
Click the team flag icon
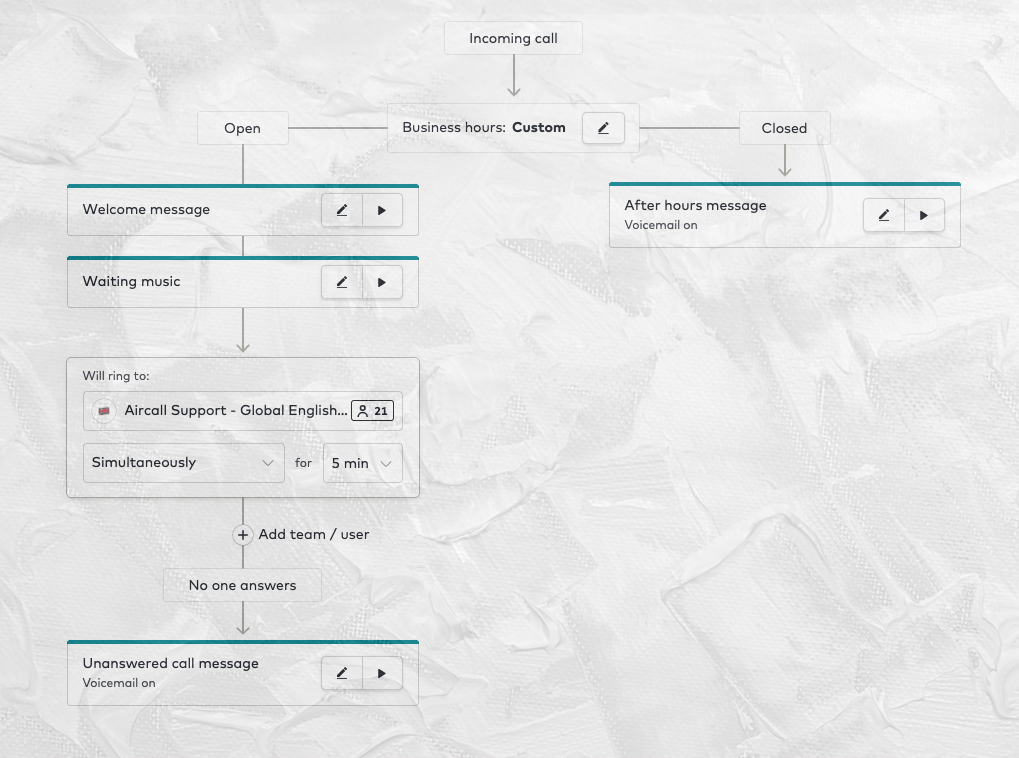point(104,411)
